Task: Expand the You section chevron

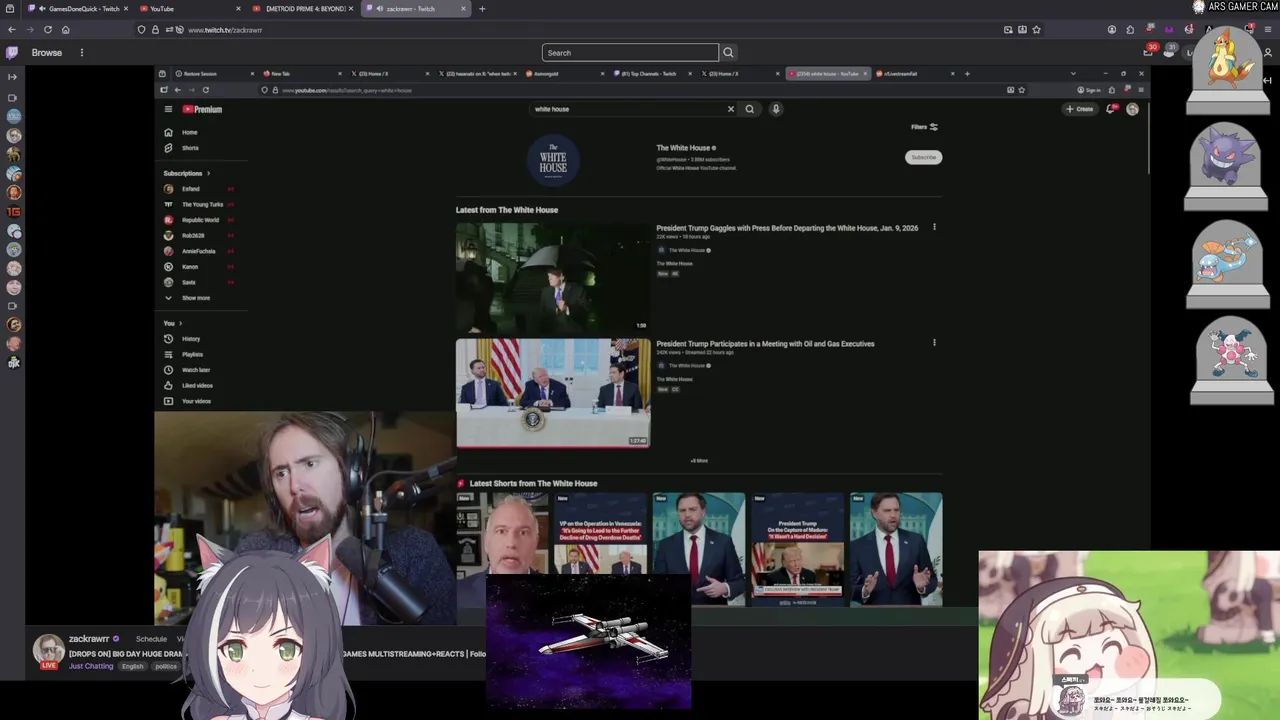Action: tap(180, 323)
